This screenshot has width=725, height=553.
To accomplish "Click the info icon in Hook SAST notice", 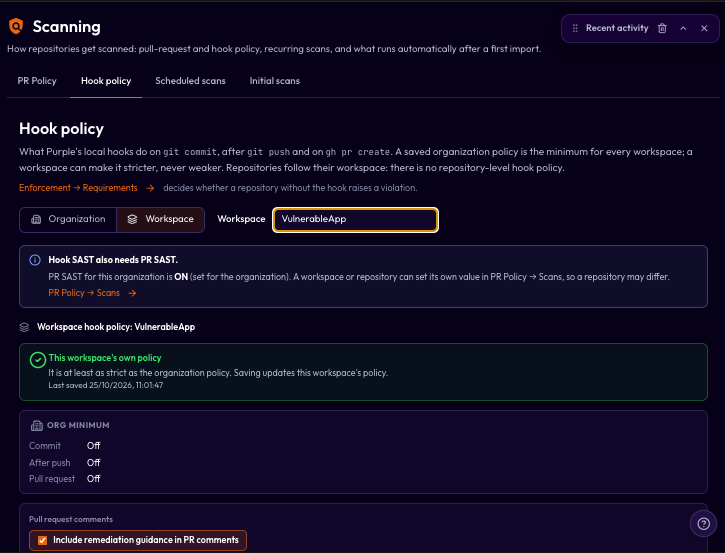I will (35, 260).
